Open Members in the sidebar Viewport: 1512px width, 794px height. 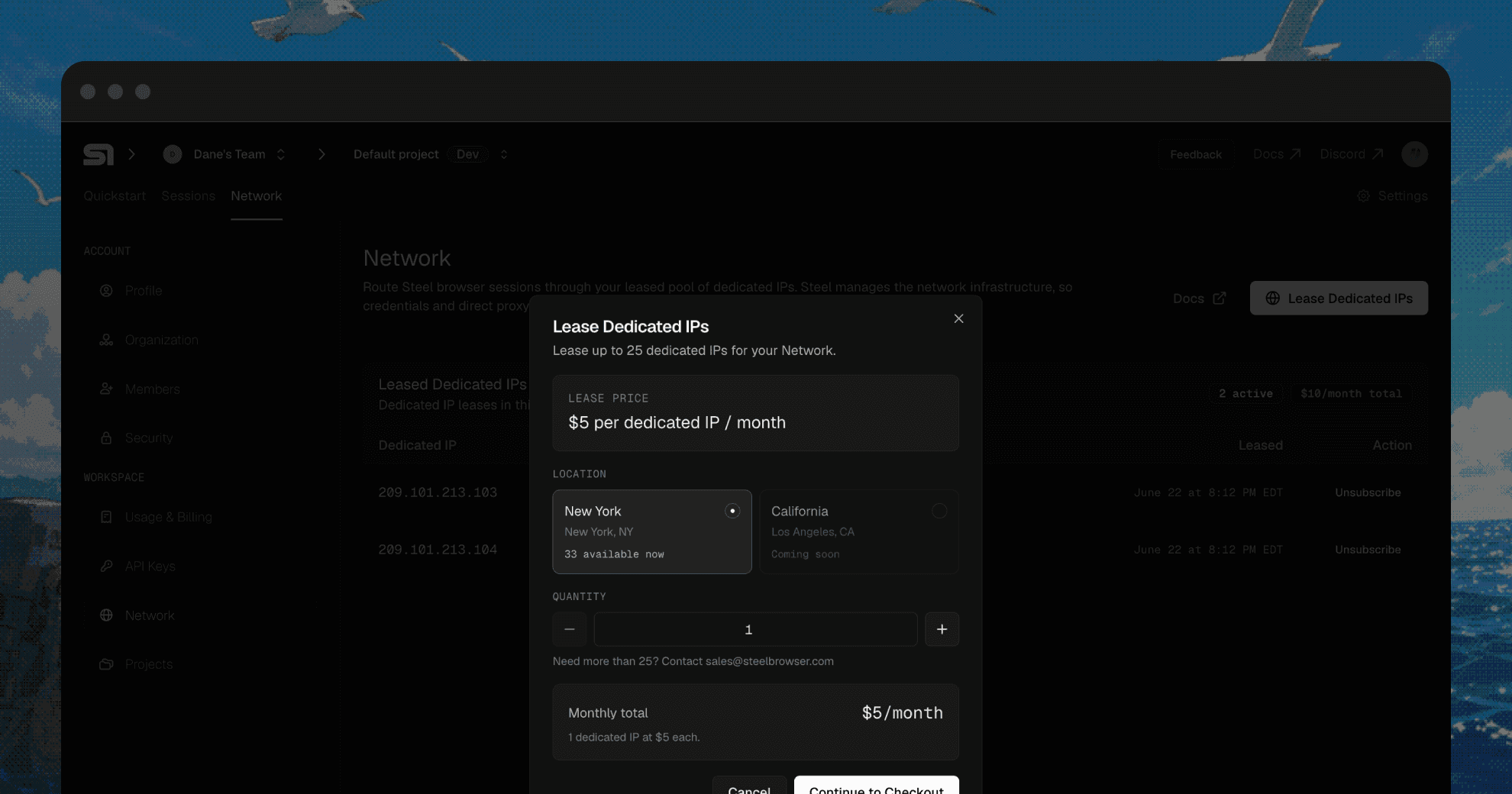[153, 389]
